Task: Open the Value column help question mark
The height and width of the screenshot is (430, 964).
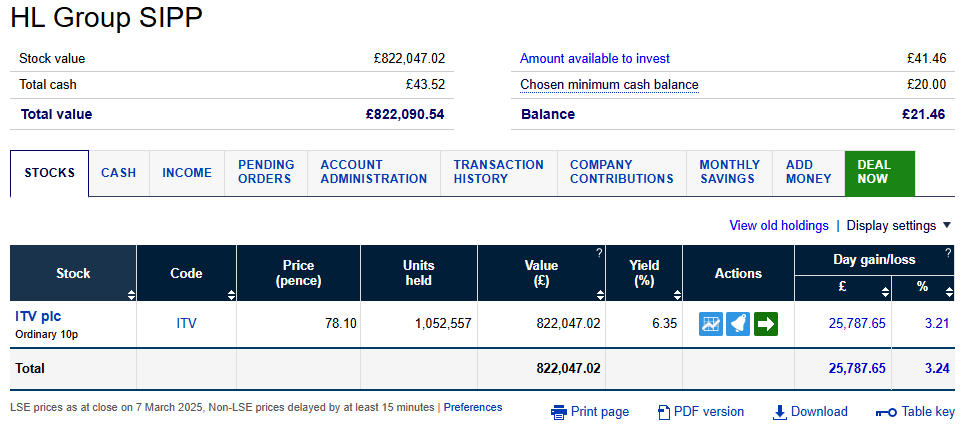Action: tap(599, 252)
